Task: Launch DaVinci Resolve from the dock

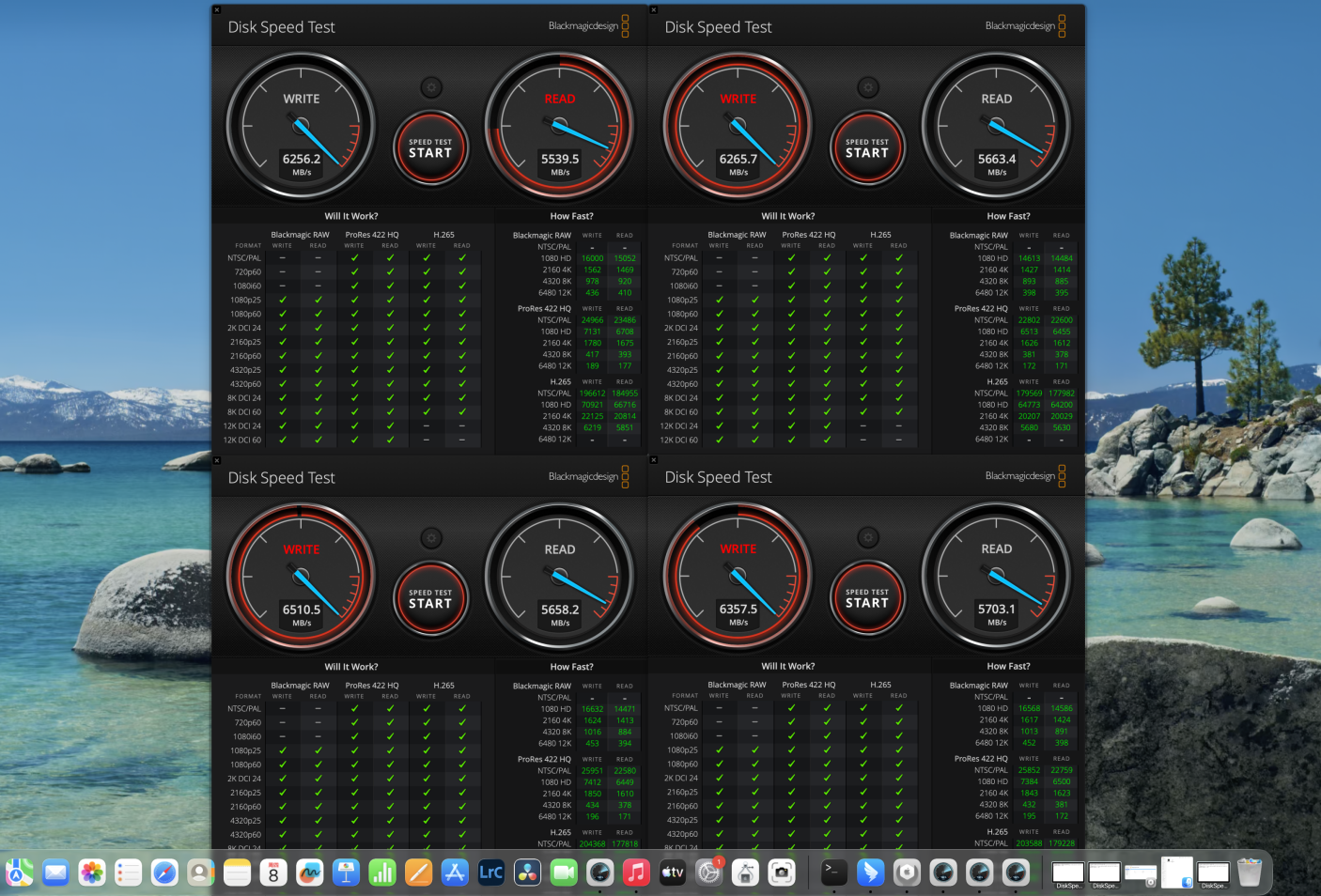Action: [x=527, y=873]
